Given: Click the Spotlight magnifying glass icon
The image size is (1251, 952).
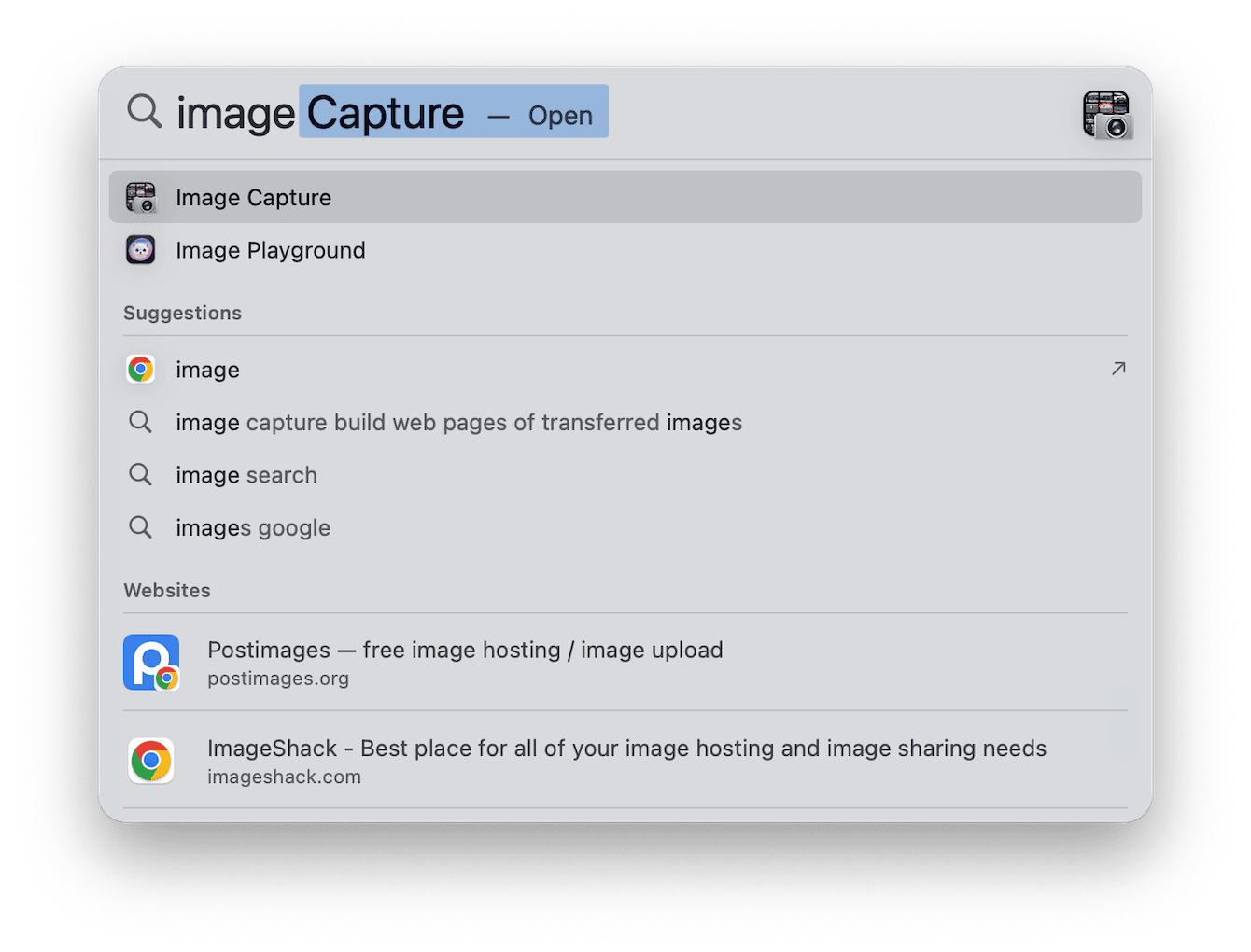Looking at the screenshot, I should pyautogui.click(x=145, y=111).
